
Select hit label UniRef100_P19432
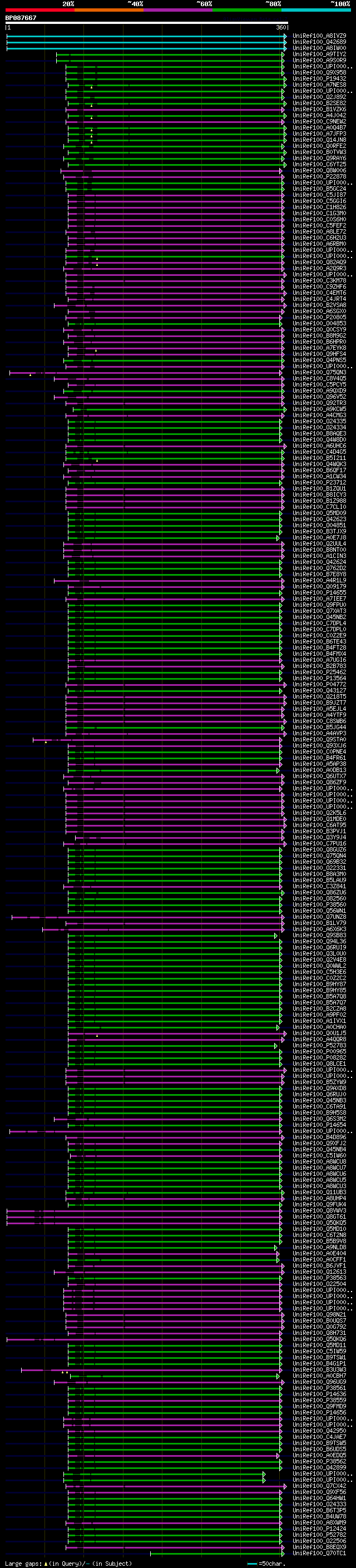319,78
